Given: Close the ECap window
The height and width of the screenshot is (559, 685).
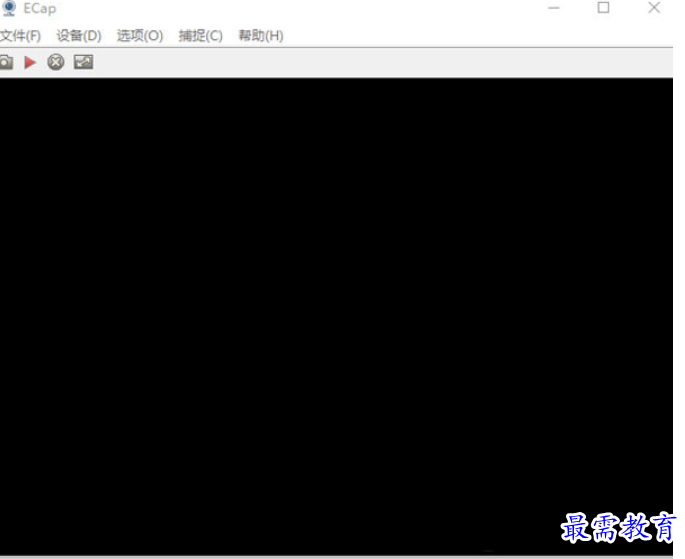Looking at the screenshot, I should (654, 7).
